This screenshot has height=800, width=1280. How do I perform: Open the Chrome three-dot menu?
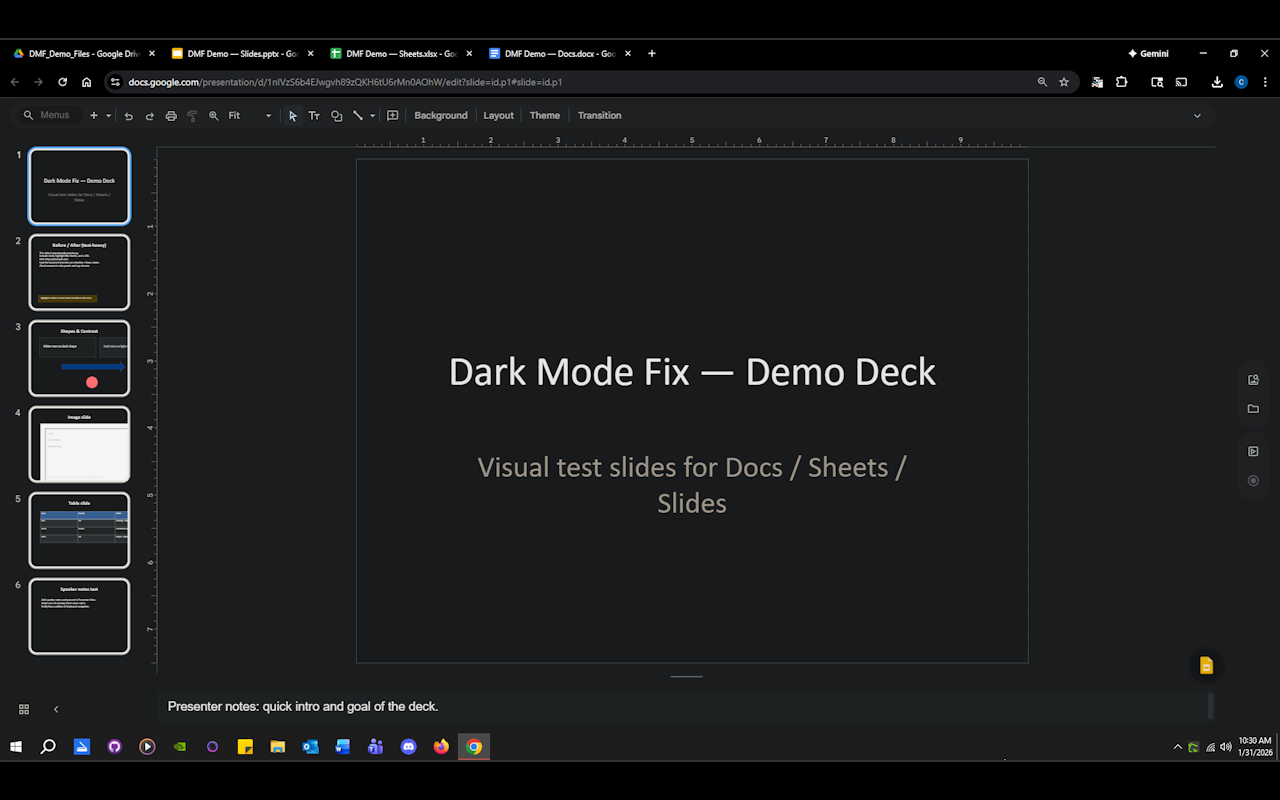point(1263,82)
